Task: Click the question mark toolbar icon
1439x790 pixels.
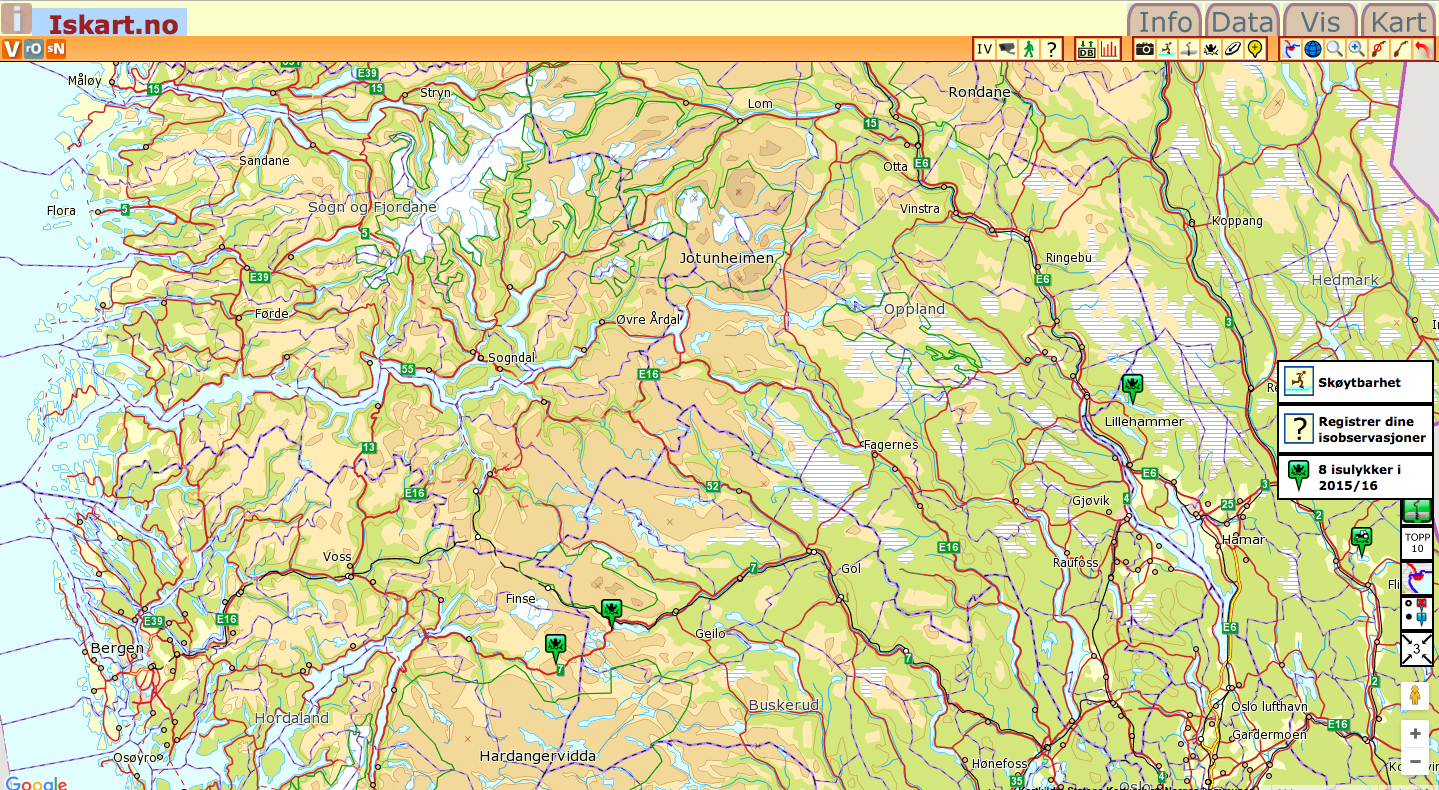Action: click(1051, 49)
